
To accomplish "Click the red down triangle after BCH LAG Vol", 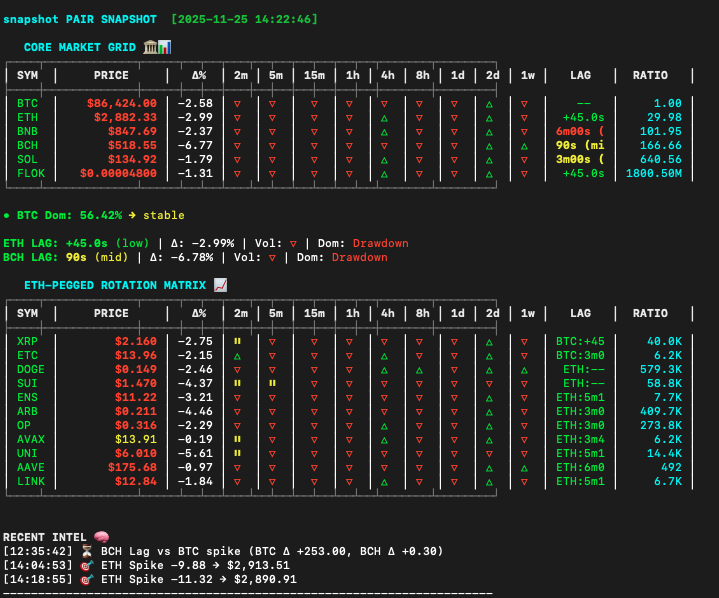I will coord(272,258).
